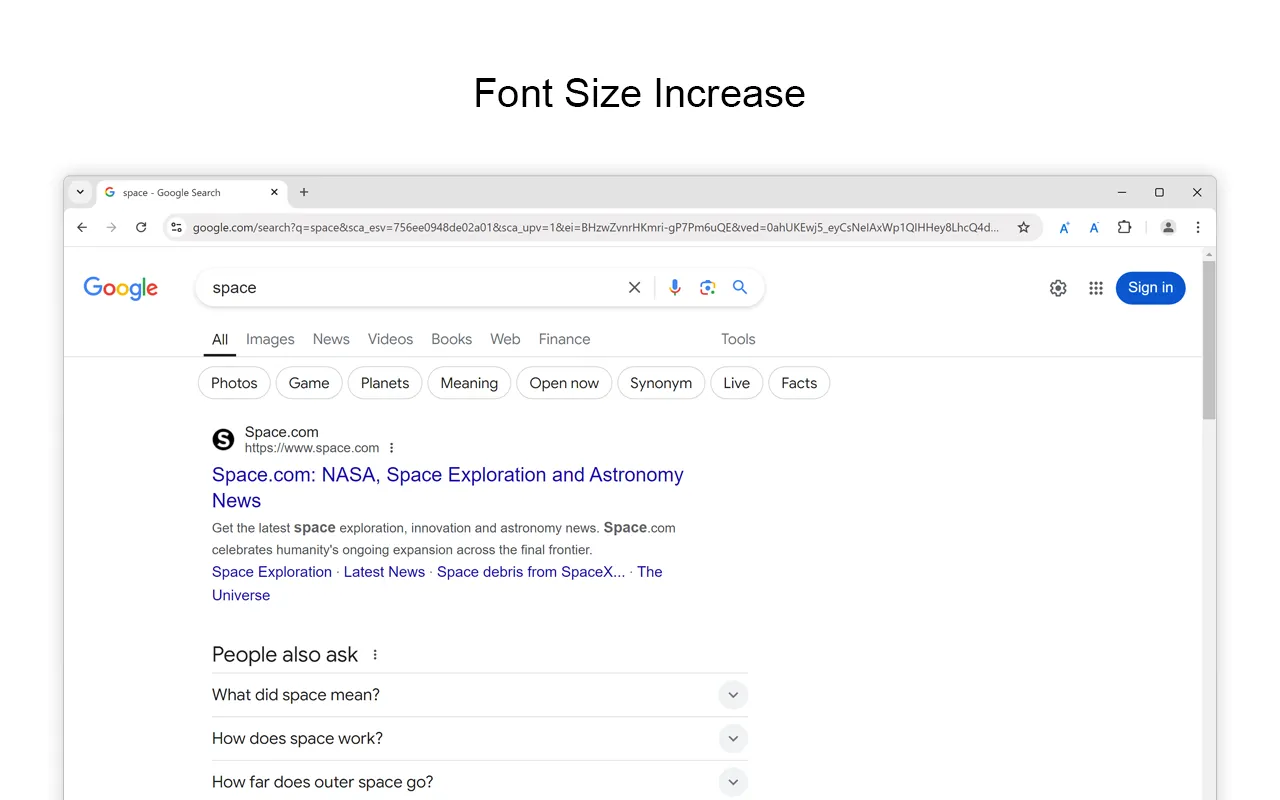
Task: Increase font size with the A+ icon
Action: (1064, 227)
